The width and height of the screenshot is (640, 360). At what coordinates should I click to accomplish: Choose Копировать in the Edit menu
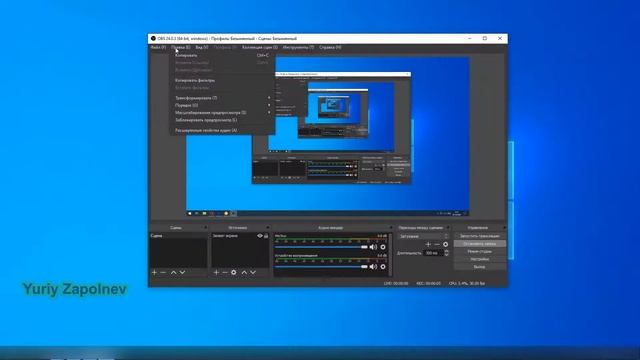click(x=222, y=56)
